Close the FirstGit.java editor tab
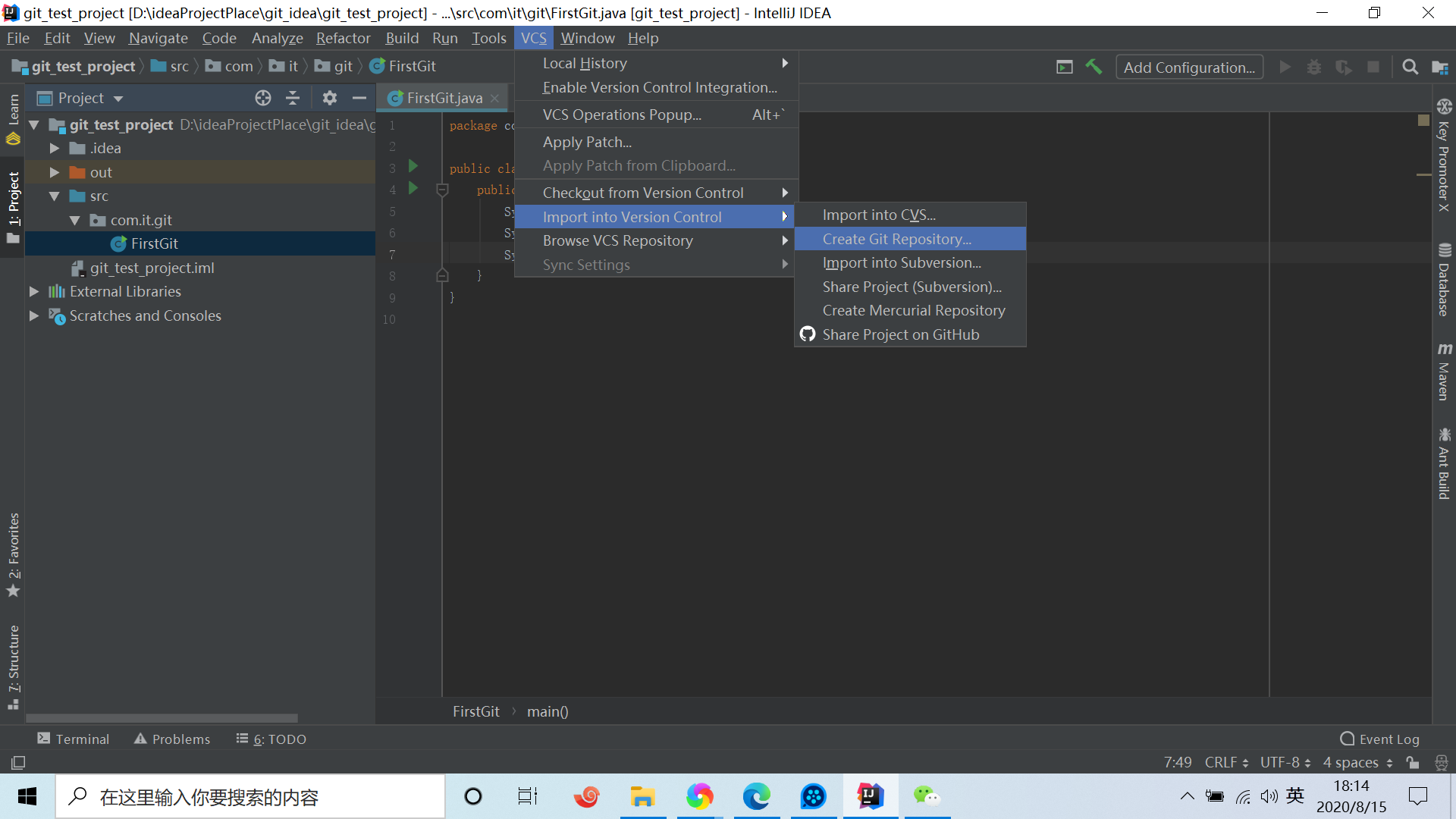Image resolution: width=1456 pixels, height=819 pixels. 495,98
